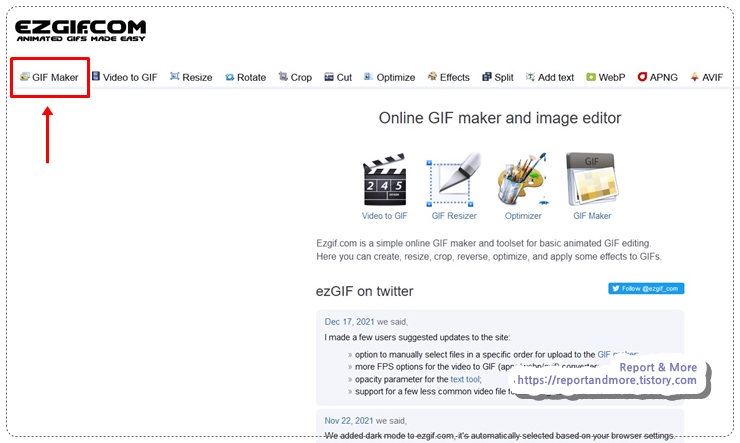Click the small icon beside Cut
The width and height of the screenshot is (740, 443).
click(329, 77)
